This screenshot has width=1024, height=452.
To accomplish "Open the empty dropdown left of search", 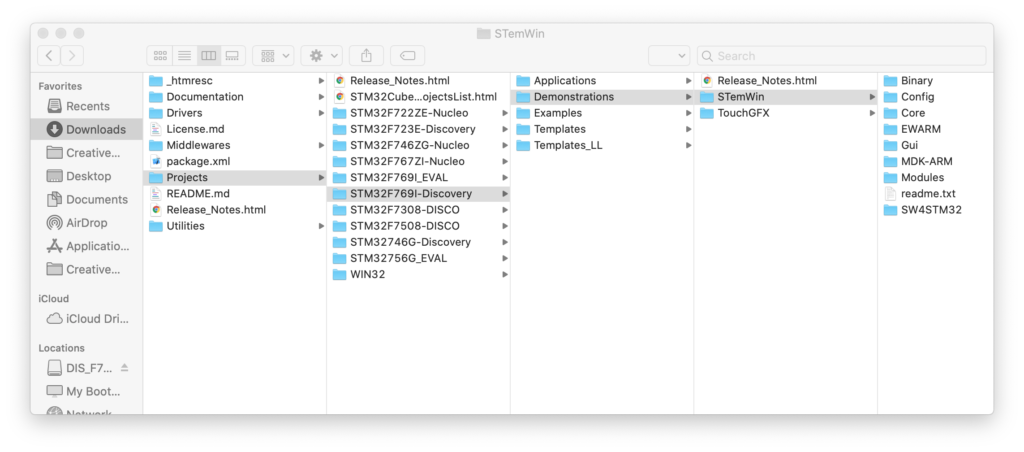I will pos(668,56).
